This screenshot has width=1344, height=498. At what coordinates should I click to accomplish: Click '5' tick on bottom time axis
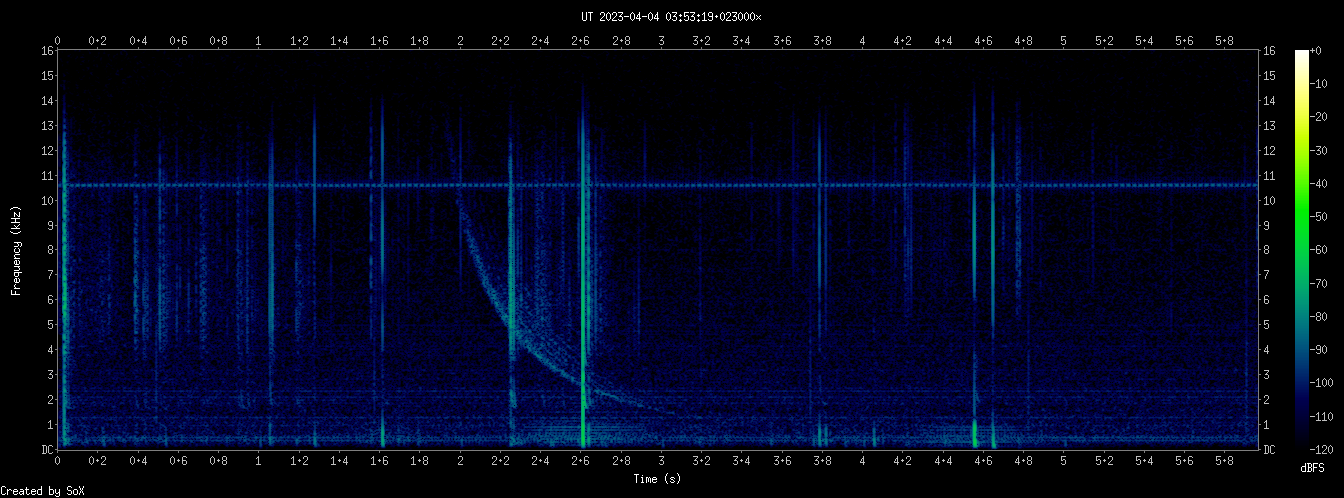click(x=1064, y=461)
